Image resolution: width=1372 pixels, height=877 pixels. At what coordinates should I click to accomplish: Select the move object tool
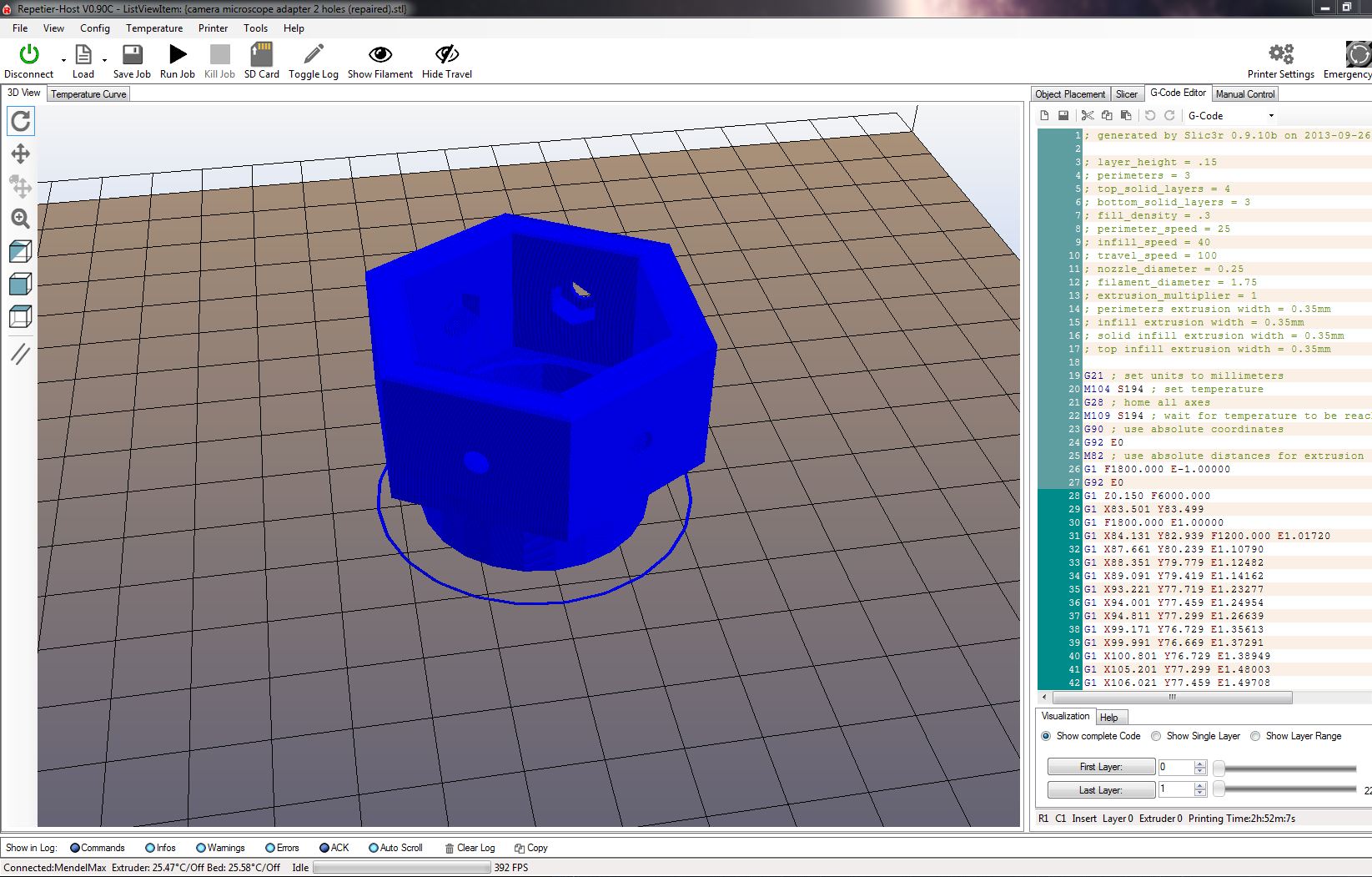pos(20,186)
